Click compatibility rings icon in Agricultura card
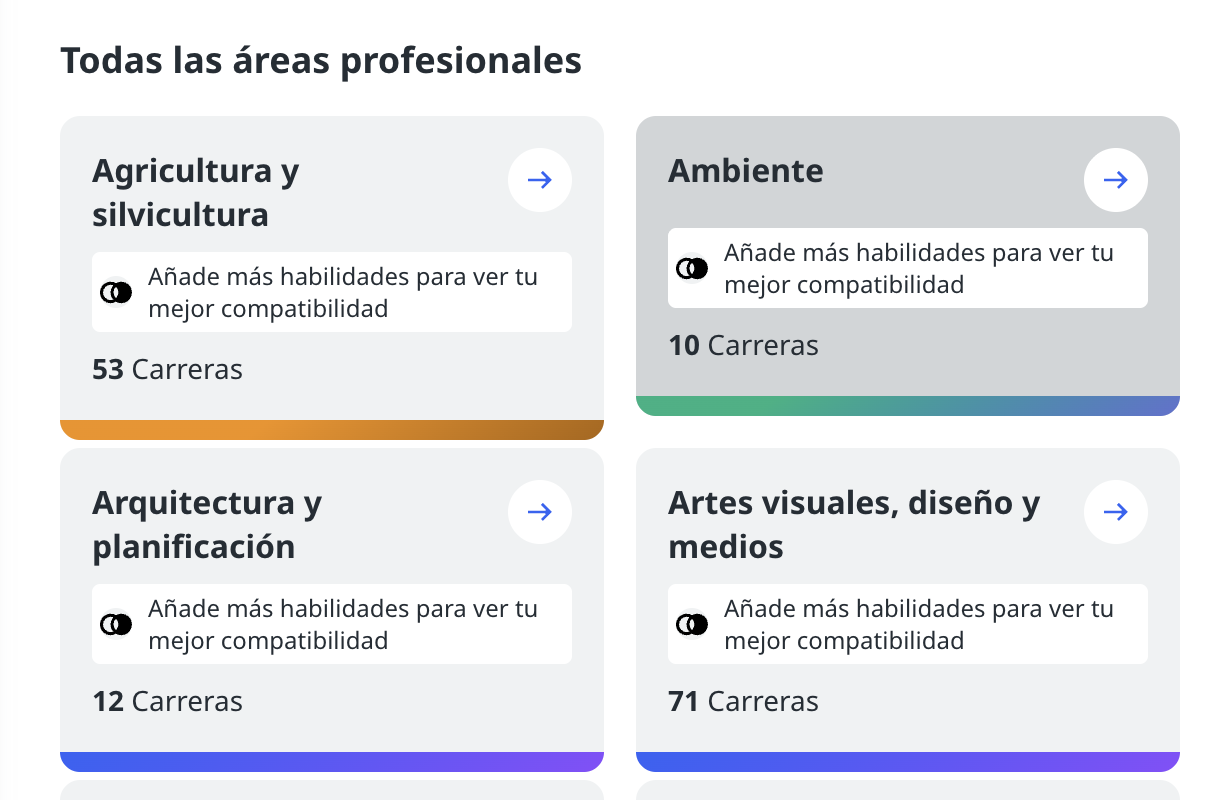The image size is (1206, 800). (x=116, y=292)
